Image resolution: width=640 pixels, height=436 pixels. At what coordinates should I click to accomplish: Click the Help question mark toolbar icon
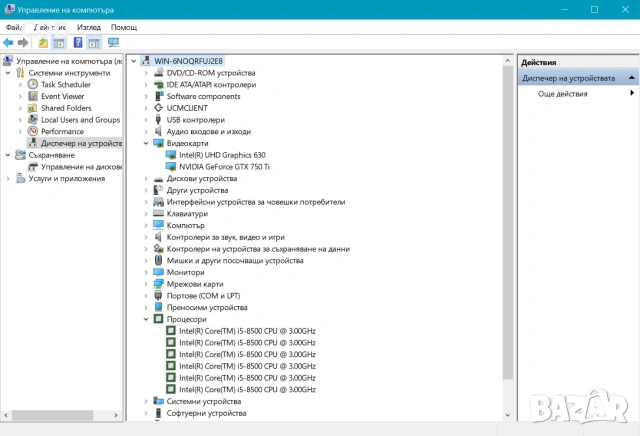(x=78, y=42)
